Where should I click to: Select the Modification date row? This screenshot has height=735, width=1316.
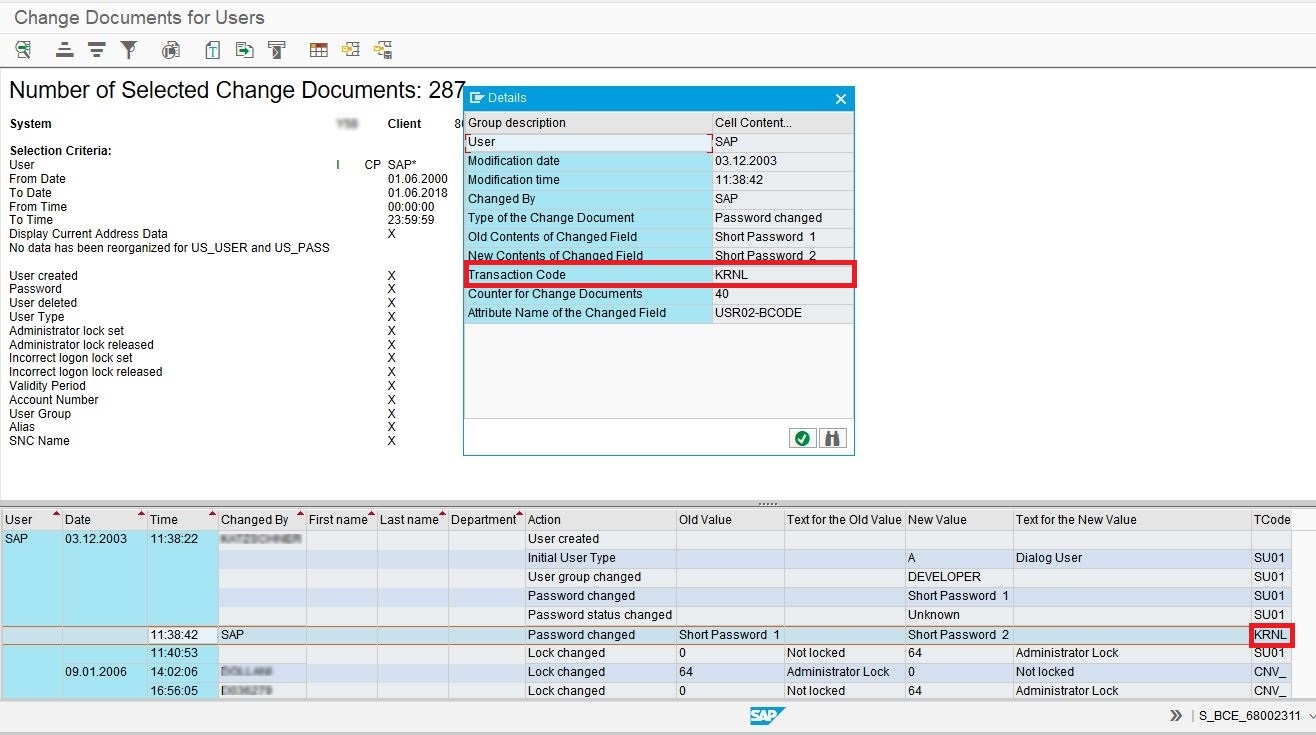point(659,161)
